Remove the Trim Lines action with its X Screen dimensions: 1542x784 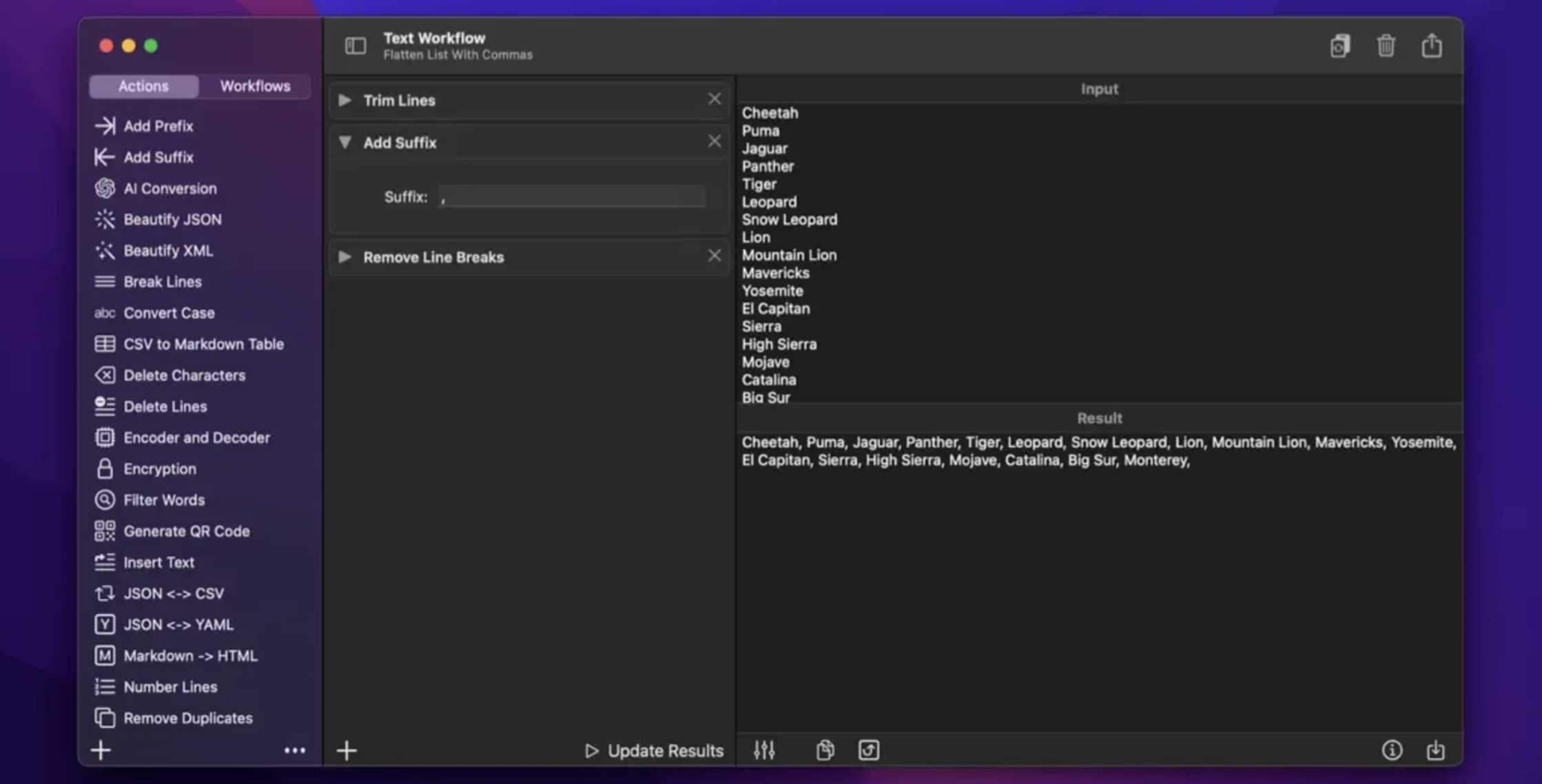coord(714,99)
